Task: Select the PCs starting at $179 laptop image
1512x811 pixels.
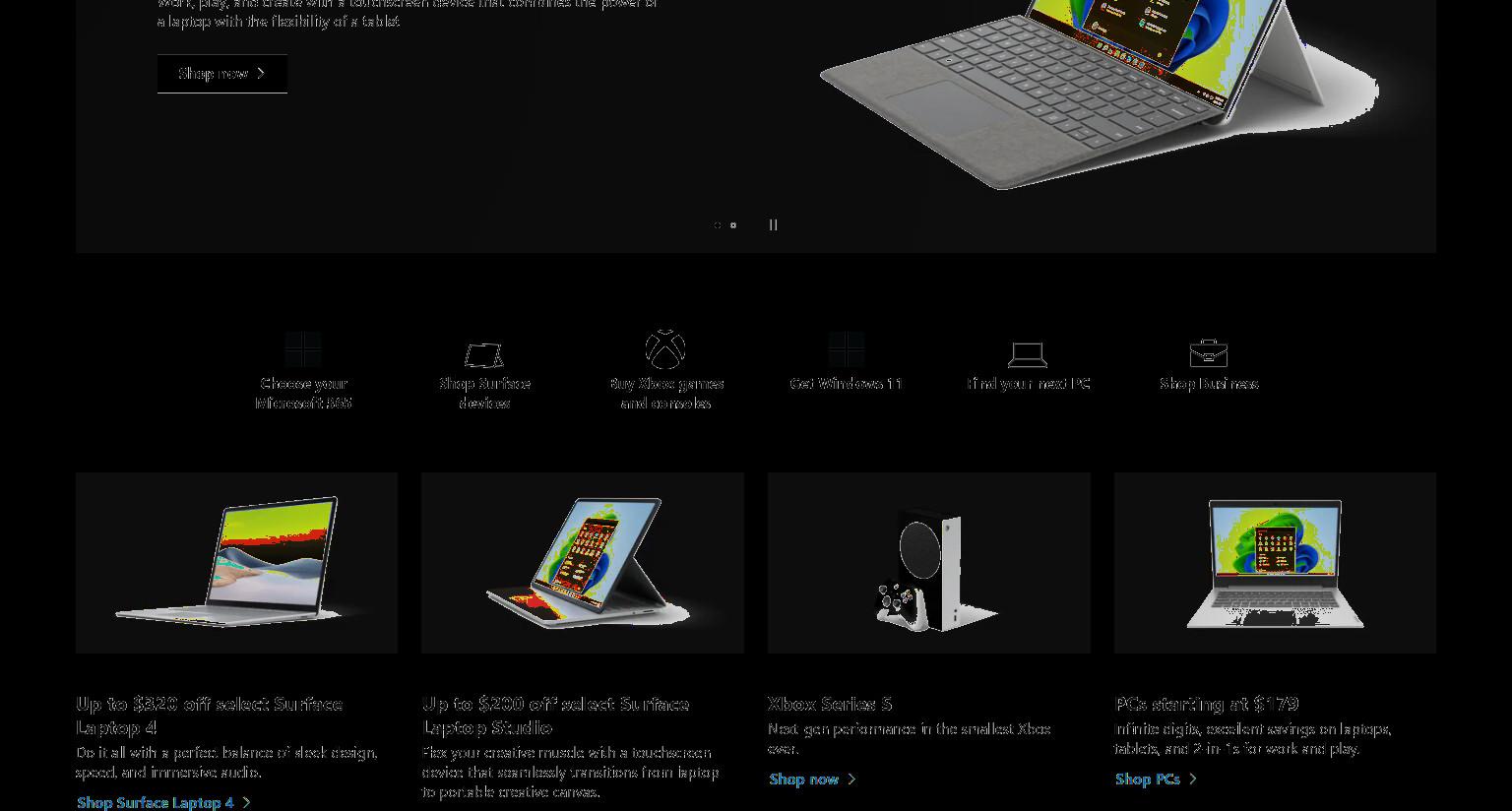Action: pyautogui.click(x=1275, y=563)
